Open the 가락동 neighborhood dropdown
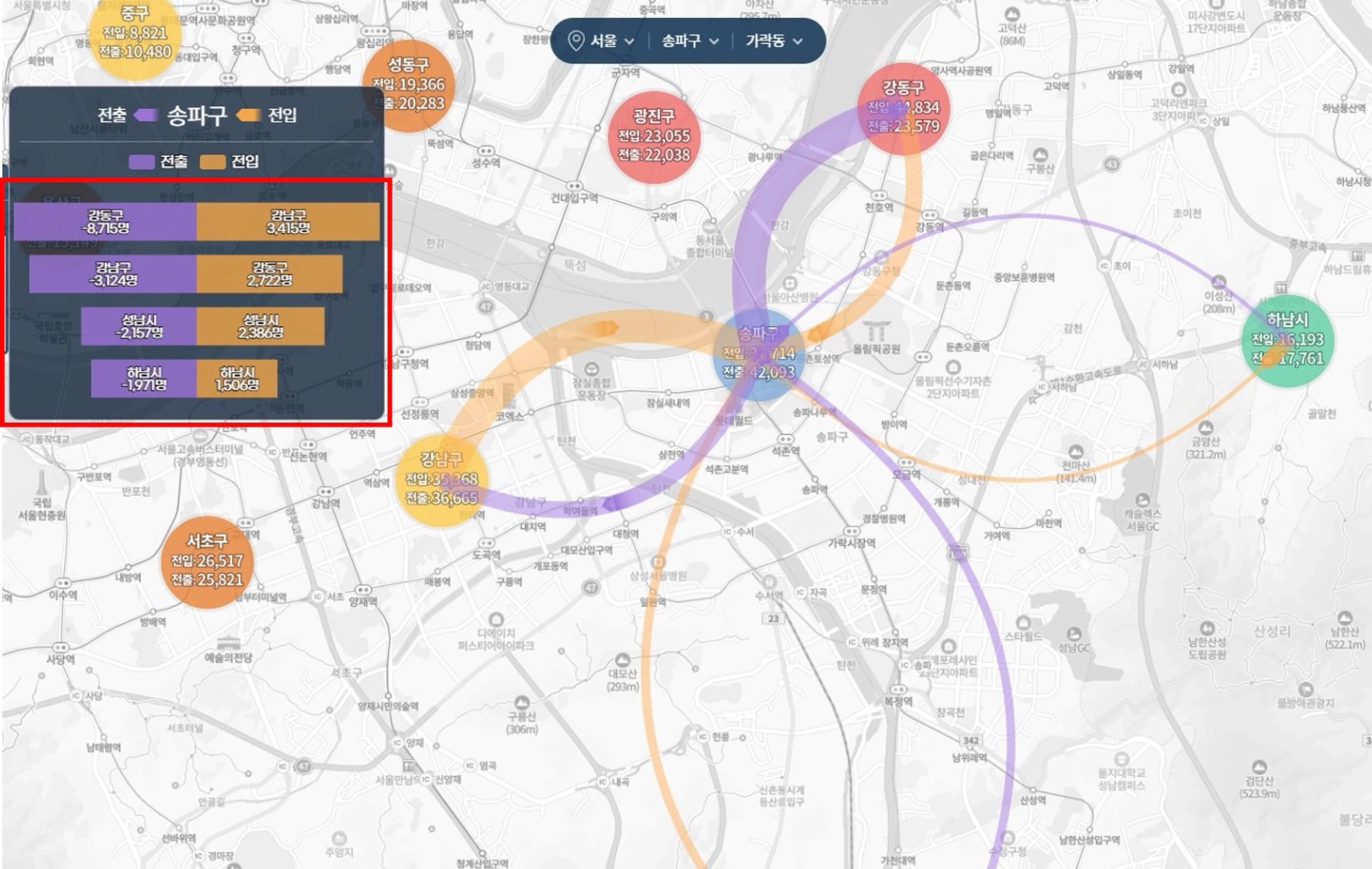 coord(775,41)
